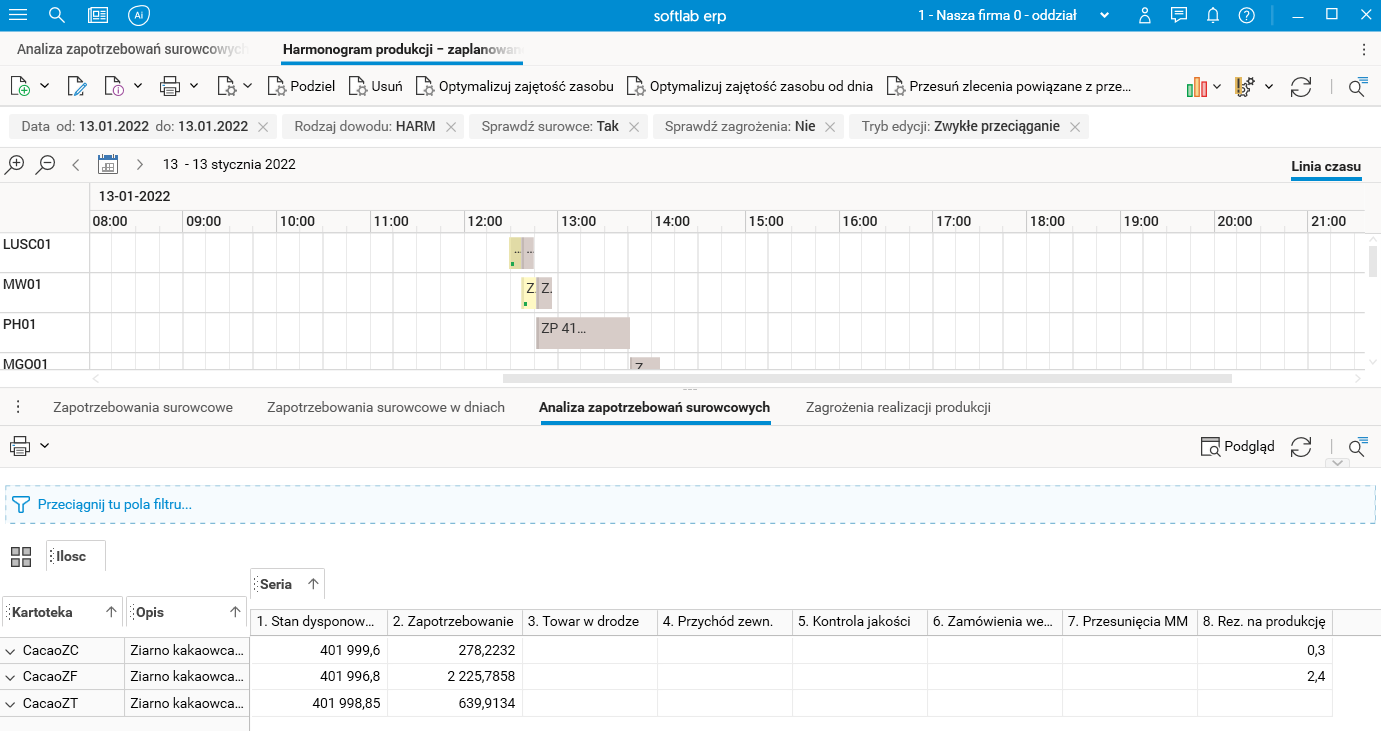
Task: Expand the main toolbar print dropdown arrow
Action: coord(194,87)
